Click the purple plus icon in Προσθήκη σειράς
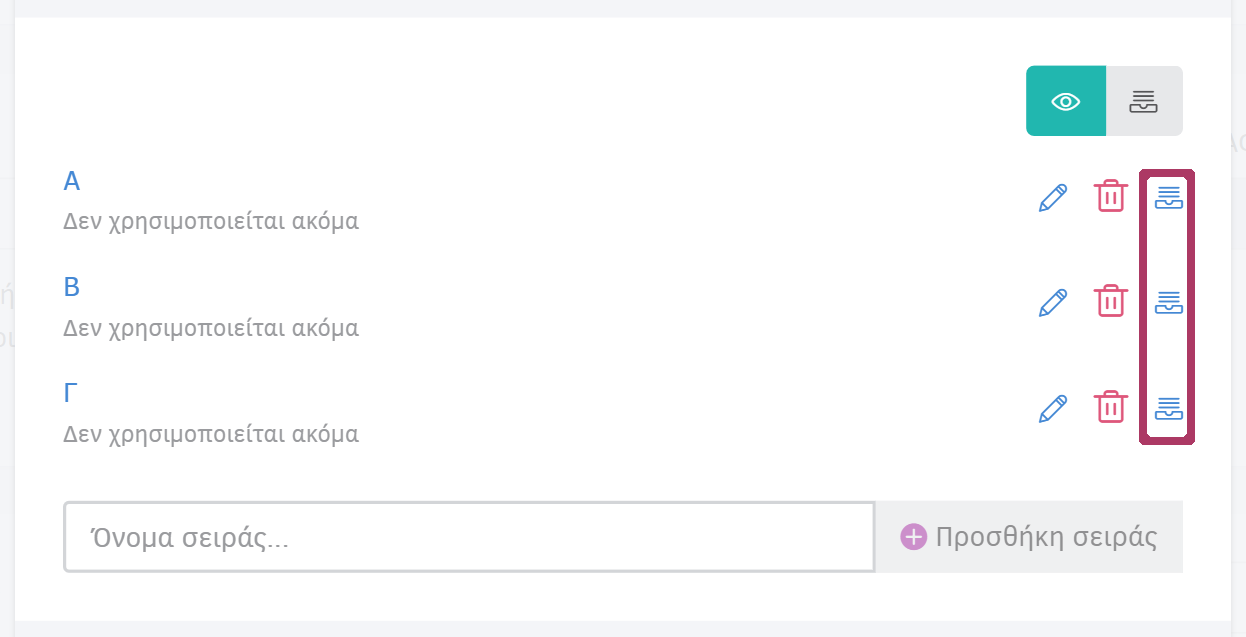 coord(913,537)
